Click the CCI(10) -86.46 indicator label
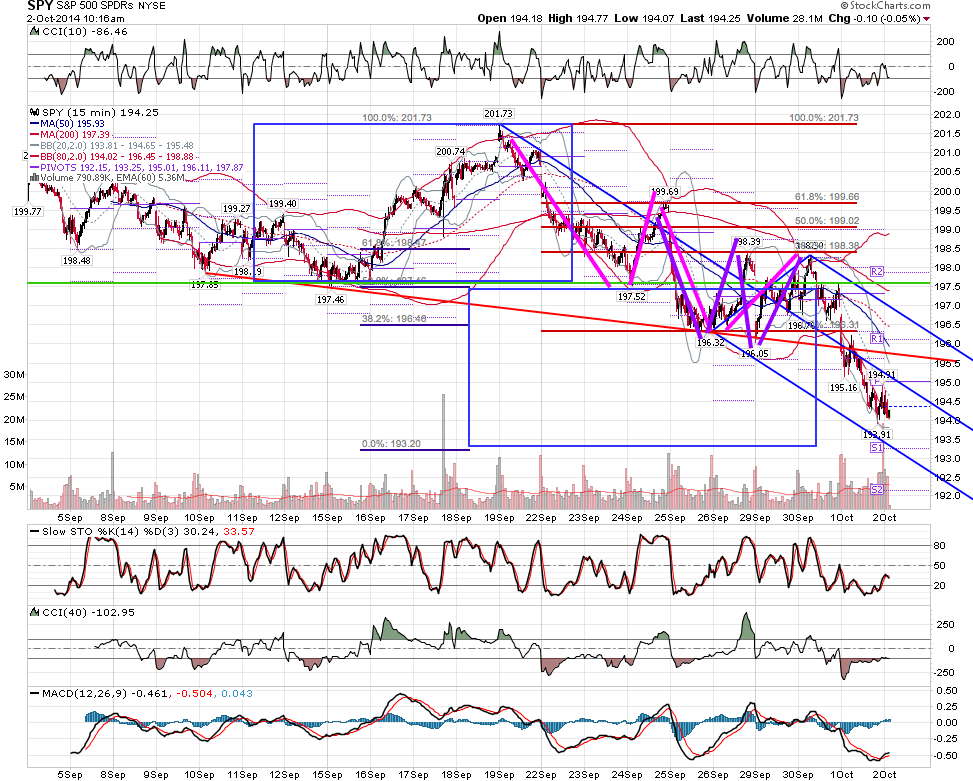The height and width of the screenshot is (781, 973). point(84,32)
